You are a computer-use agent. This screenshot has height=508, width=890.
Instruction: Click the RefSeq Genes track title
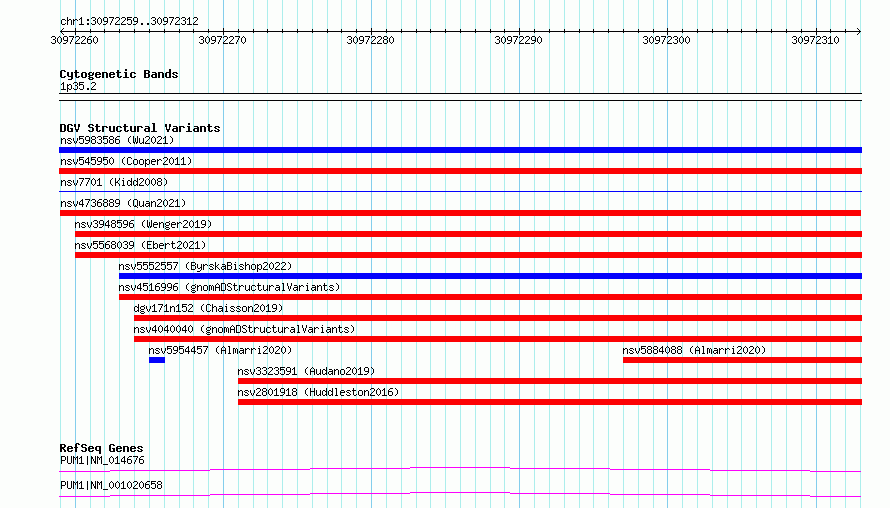point(101,448)
